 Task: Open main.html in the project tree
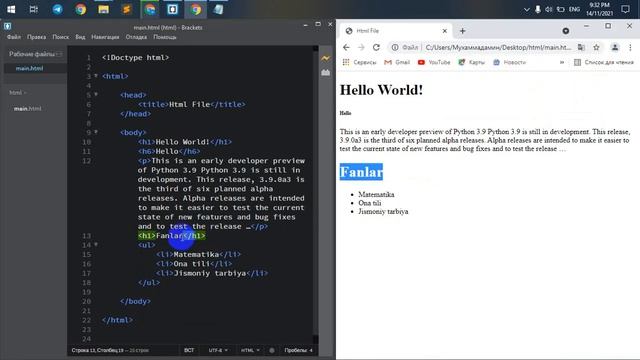27,109
